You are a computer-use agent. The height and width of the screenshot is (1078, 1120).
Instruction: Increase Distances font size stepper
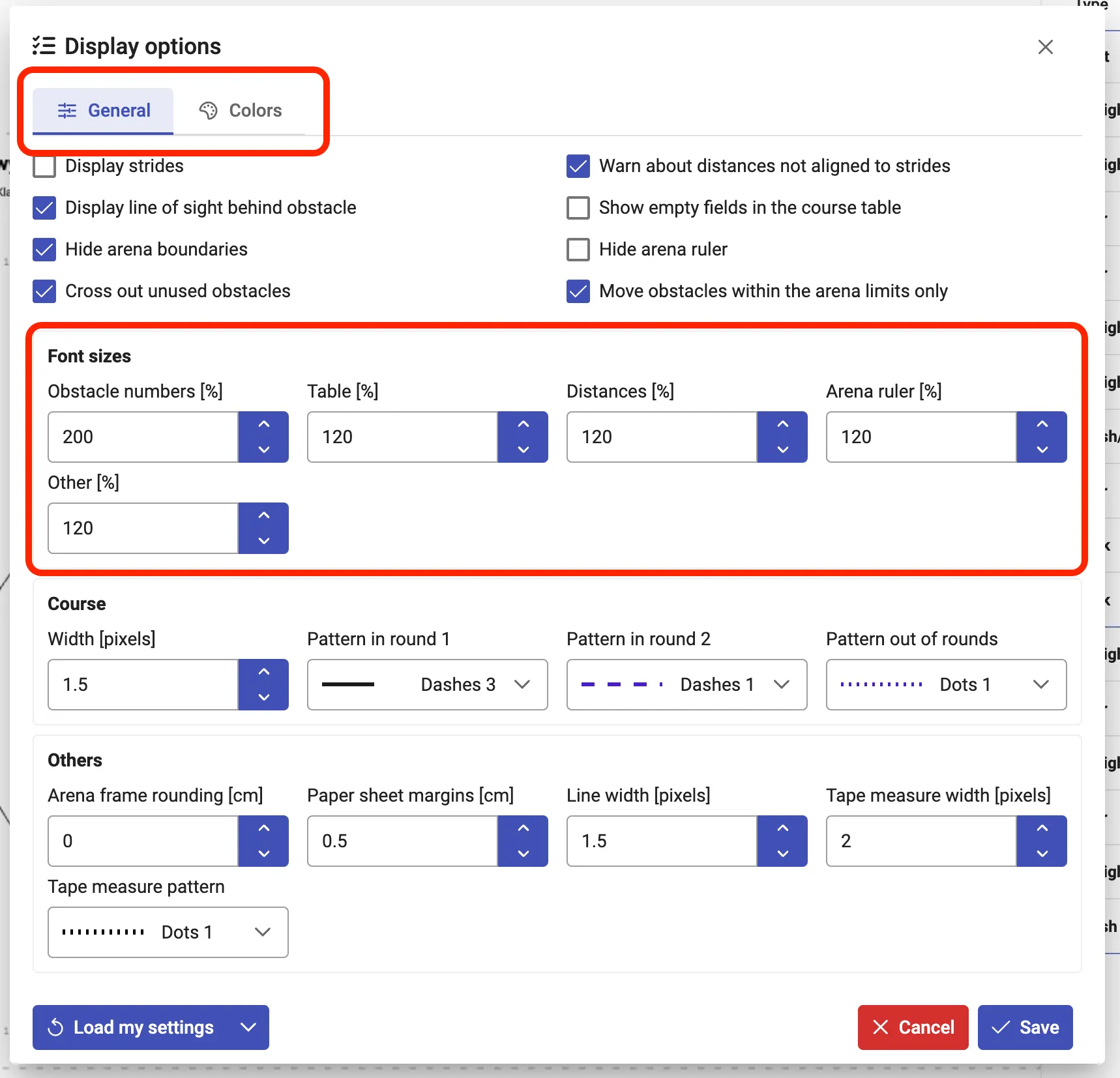pos(782,424)
